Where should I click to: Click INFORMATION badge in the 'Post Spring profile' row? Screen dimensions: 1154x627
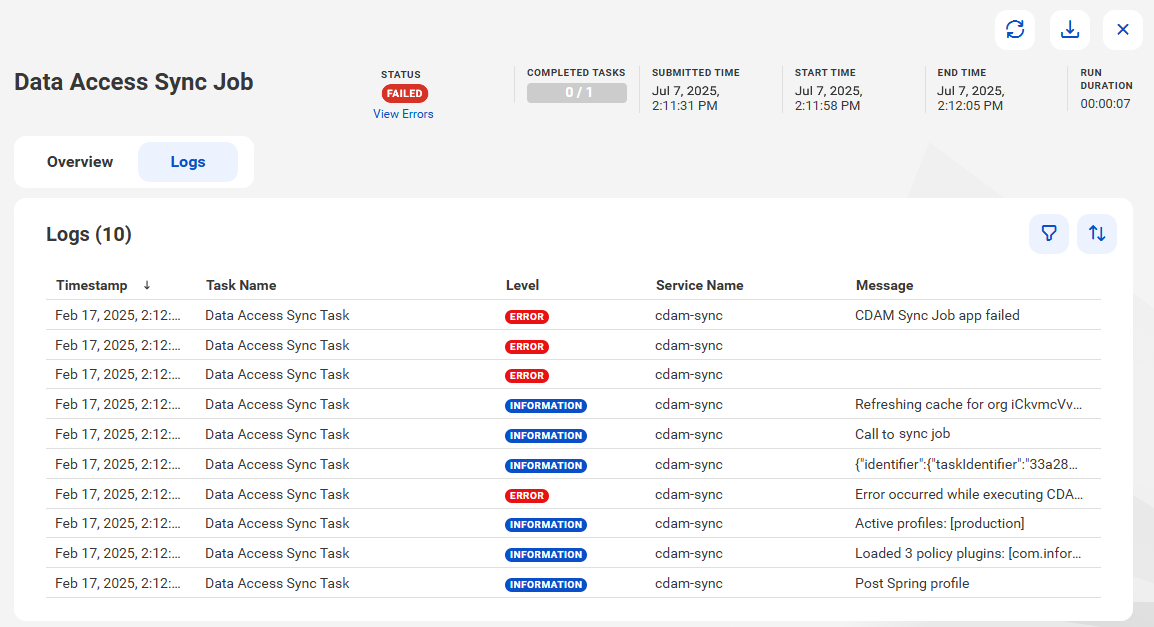(545, 584)
